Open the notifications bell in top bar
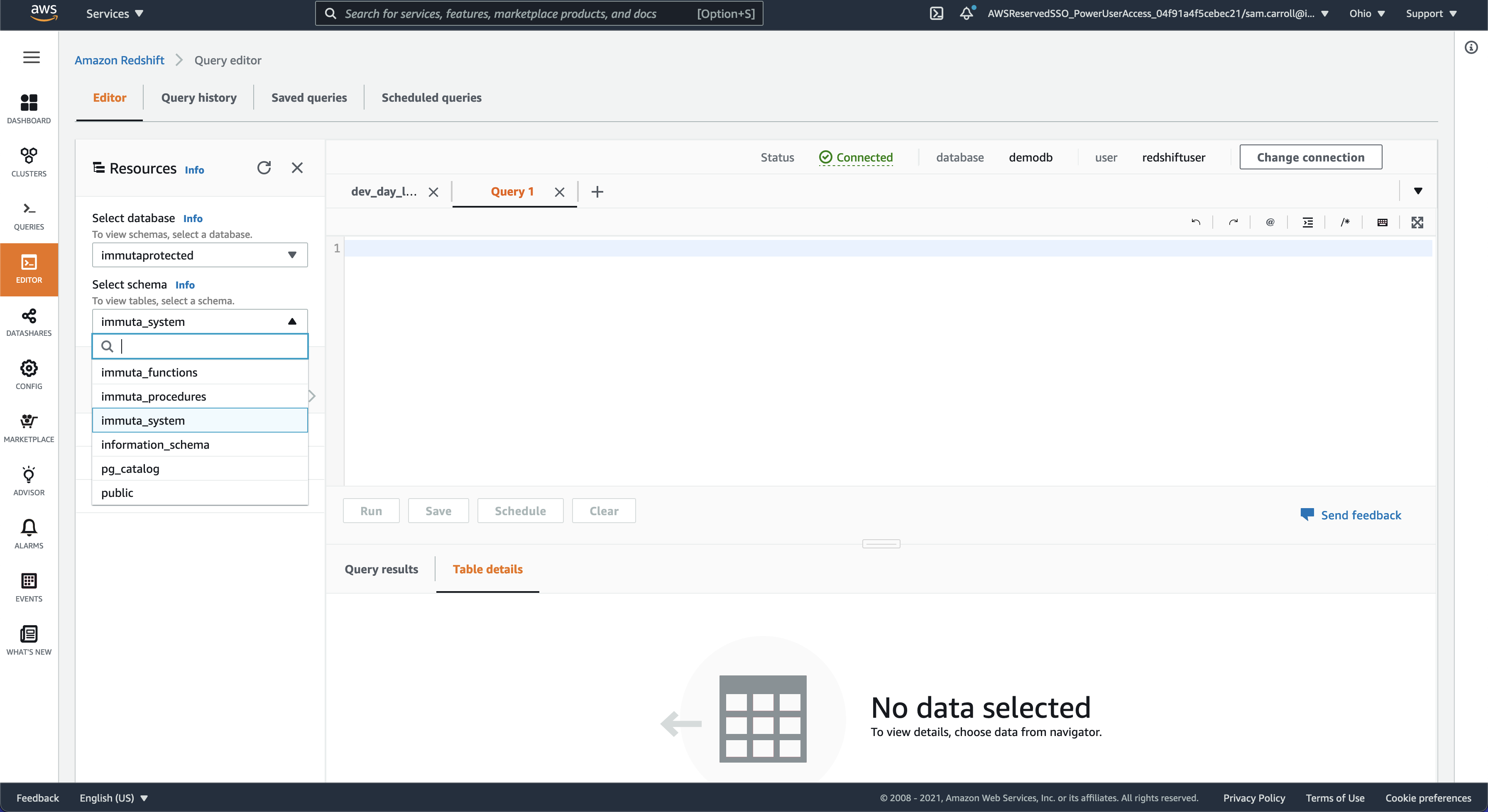The height and width of the screenshot is (812, 1488). tap(967, 13)
